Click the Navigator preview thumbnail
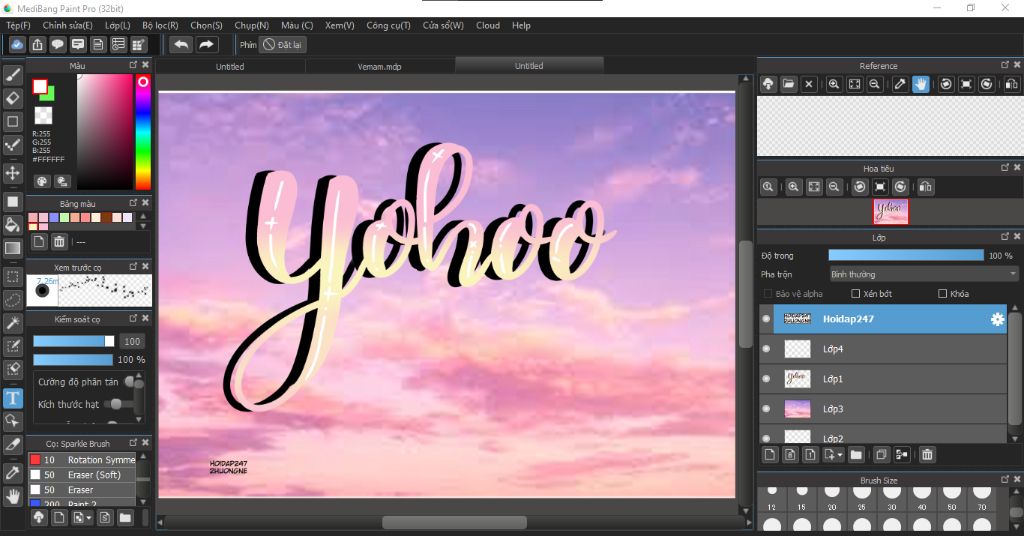The height and width of the screenshot is (536, 1024). click(891, 212)
